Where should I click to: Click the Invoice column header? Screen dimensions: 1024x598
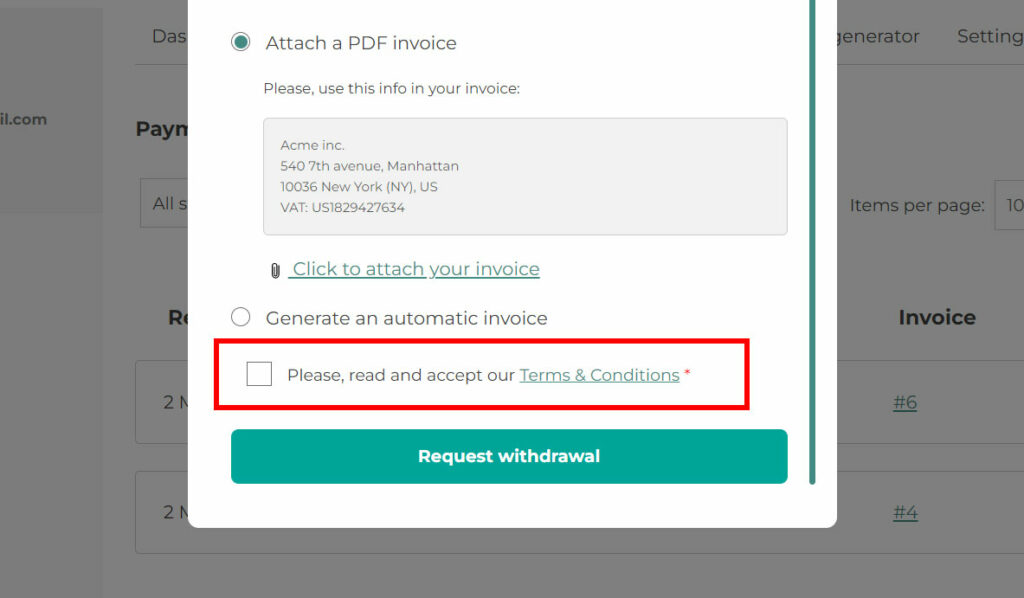[x=937, y=317]
